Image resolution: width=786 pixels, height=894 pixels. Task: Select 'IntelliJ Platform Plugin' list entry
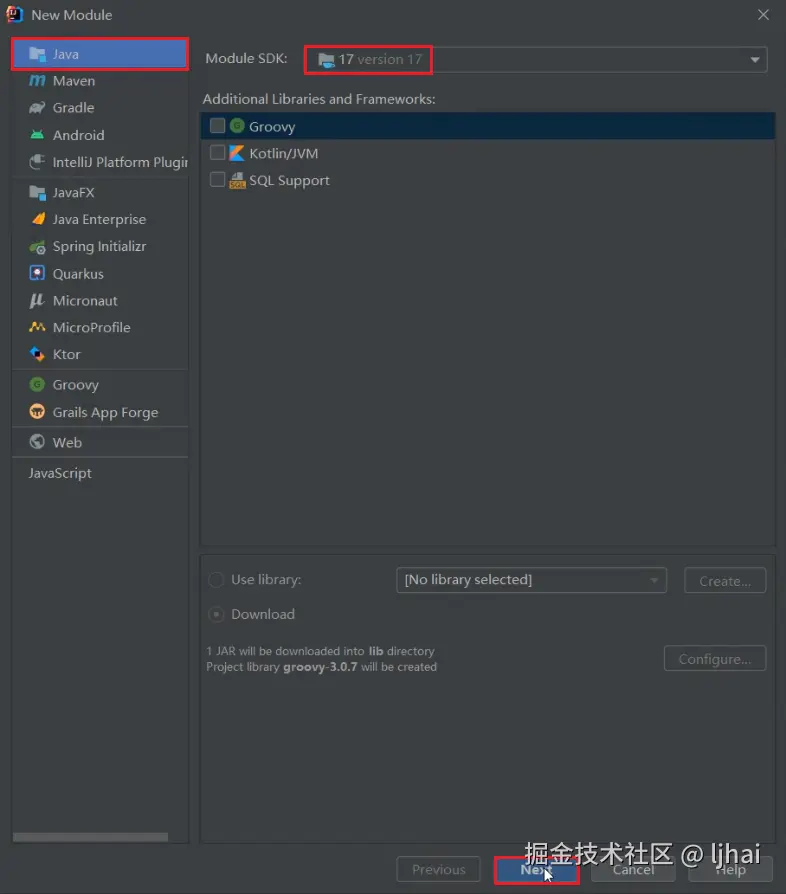pos(100,162)
